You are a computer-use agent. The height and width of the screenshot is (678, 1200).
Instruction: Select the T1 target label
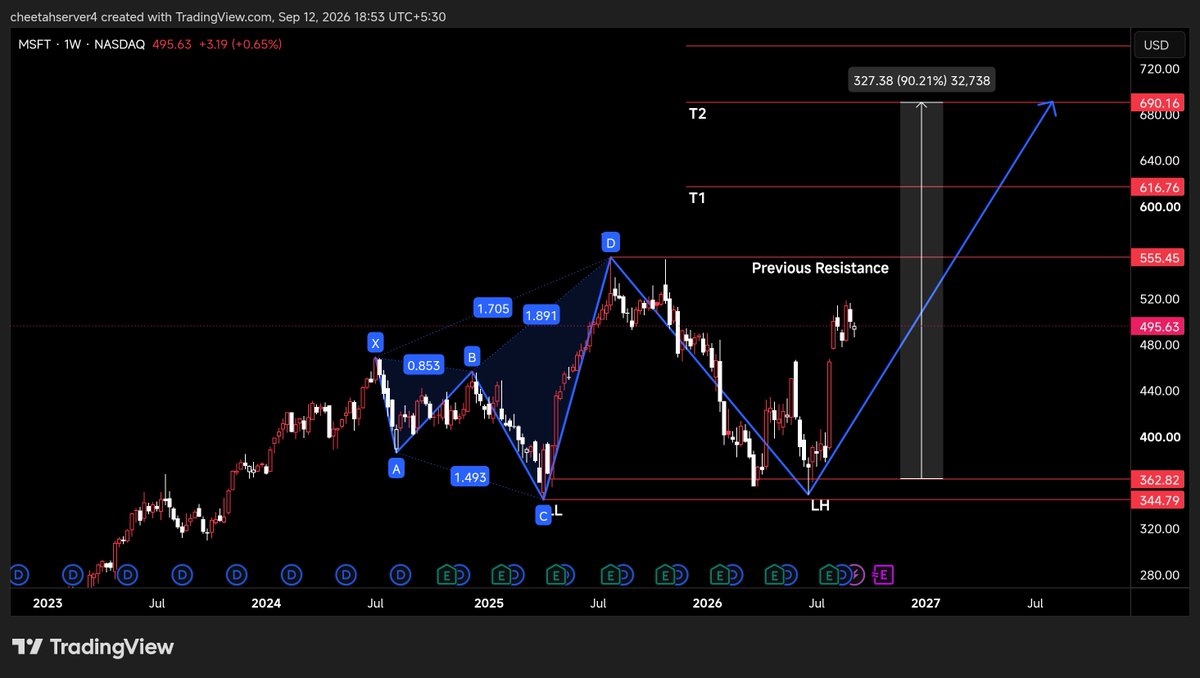pyautogui.click(x=697, y=198)
